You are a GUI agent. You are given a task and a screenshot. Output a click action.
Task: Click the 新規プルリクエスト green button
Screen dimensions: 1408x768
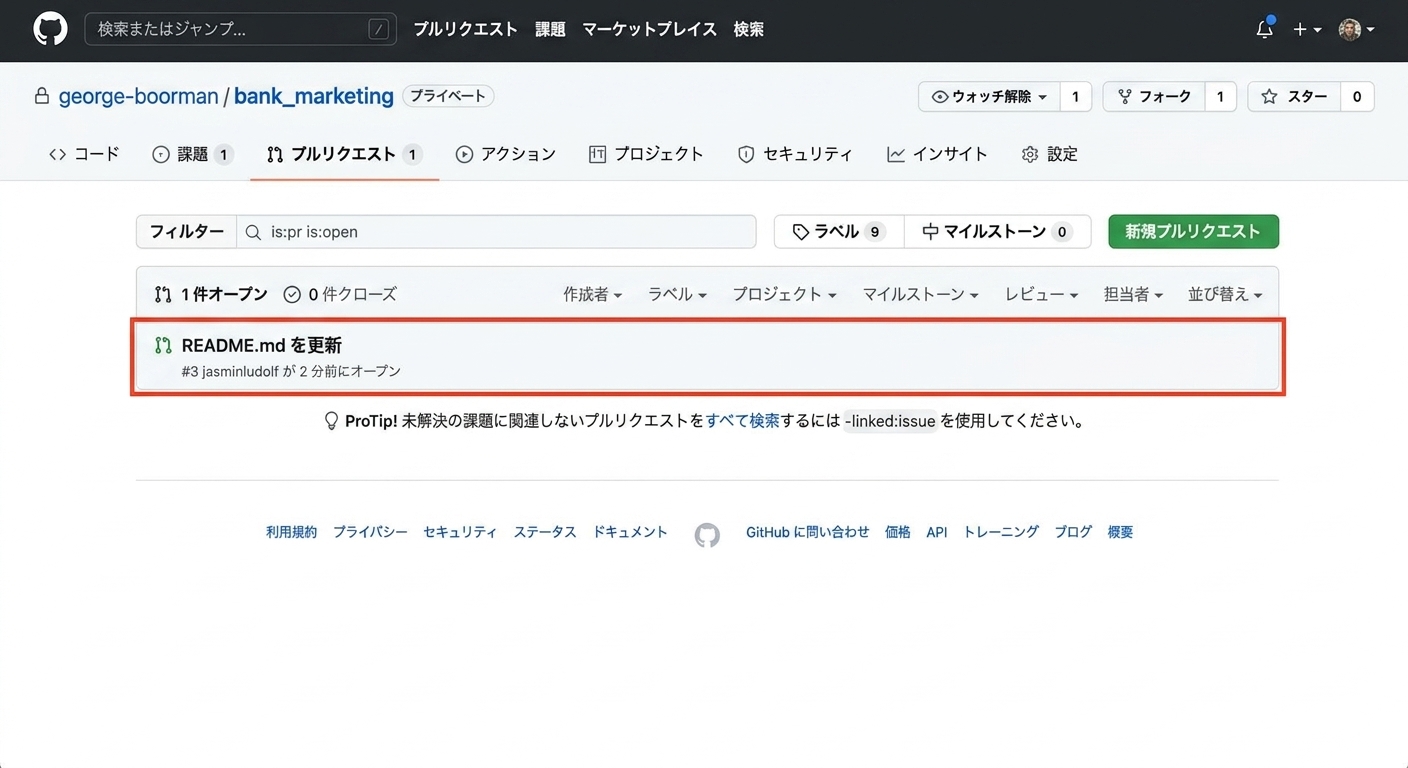coord(1193,232)
